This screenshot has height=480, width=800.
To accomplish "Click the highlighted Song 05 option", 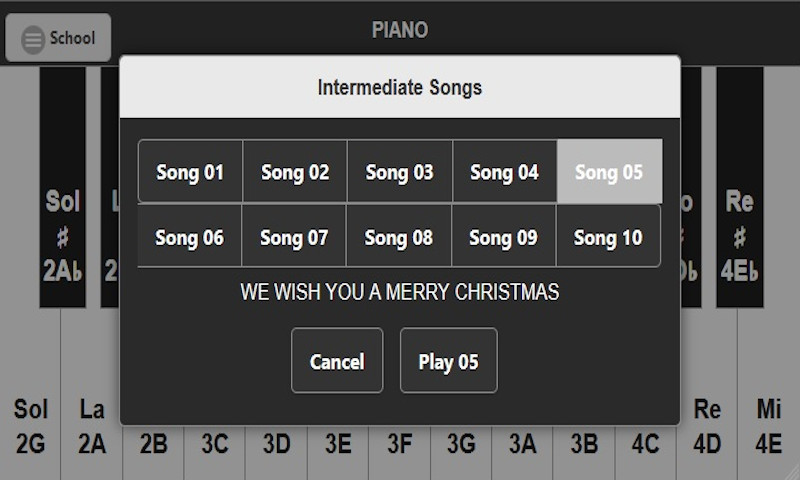I will (609, 172).
